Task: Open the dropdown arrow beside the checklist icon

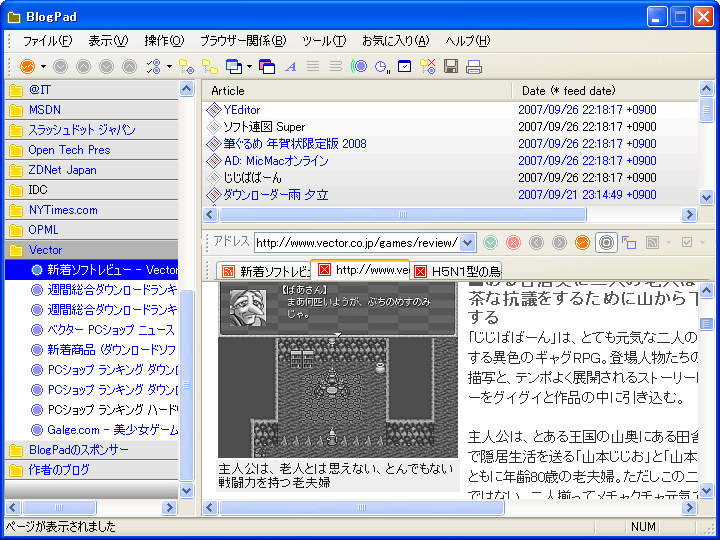Action: tap(169, 67)
